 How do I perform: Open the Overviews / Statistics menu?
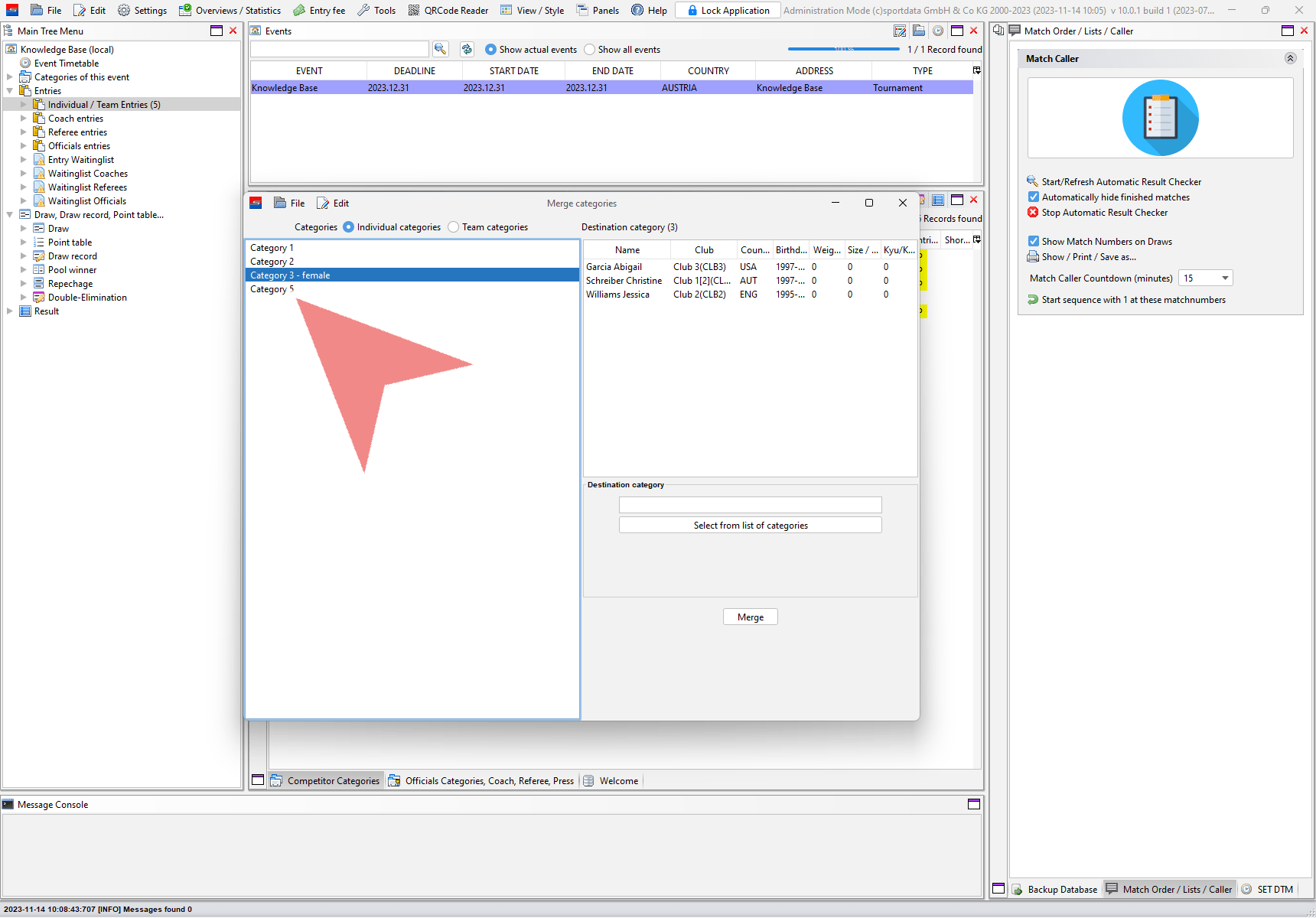coord(230,10)
